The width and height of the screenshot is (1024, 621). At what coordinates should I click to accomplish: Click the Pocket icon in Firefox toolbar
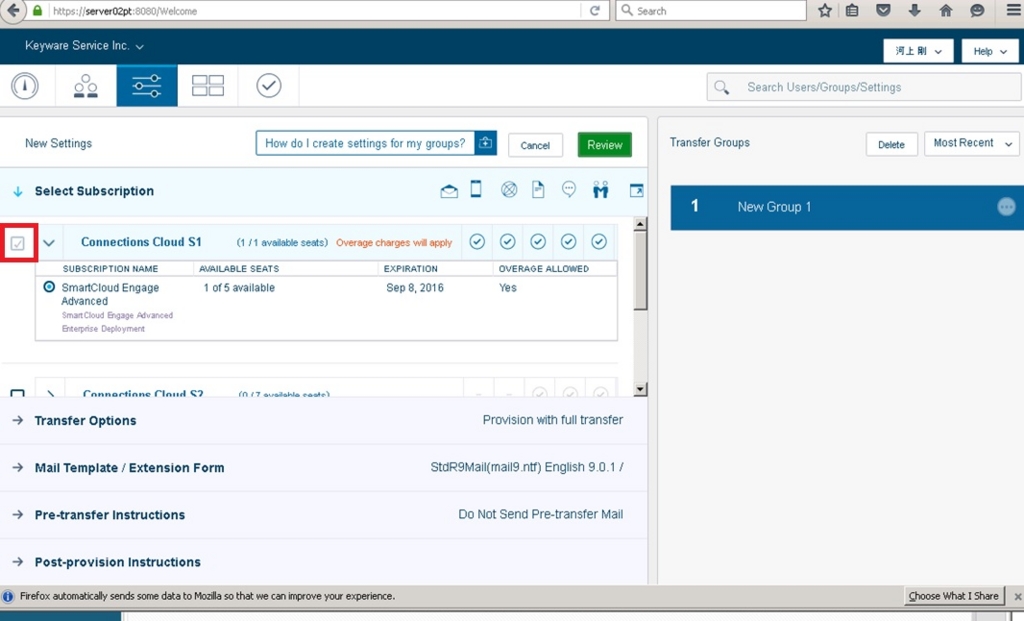point(883,10)
